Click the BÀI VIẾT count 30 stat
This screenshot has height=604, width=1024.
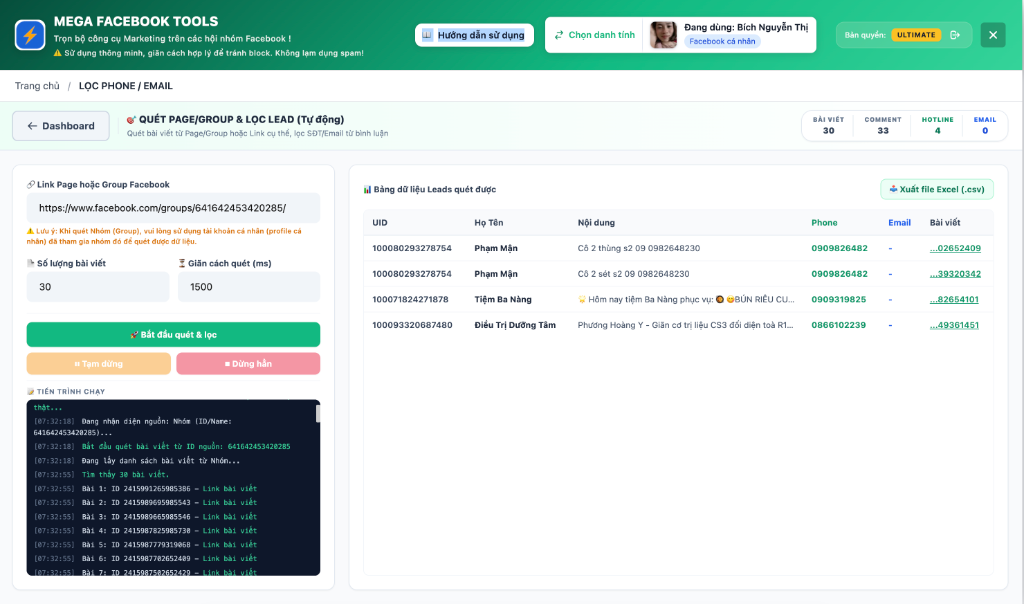[x=828, y=125]
